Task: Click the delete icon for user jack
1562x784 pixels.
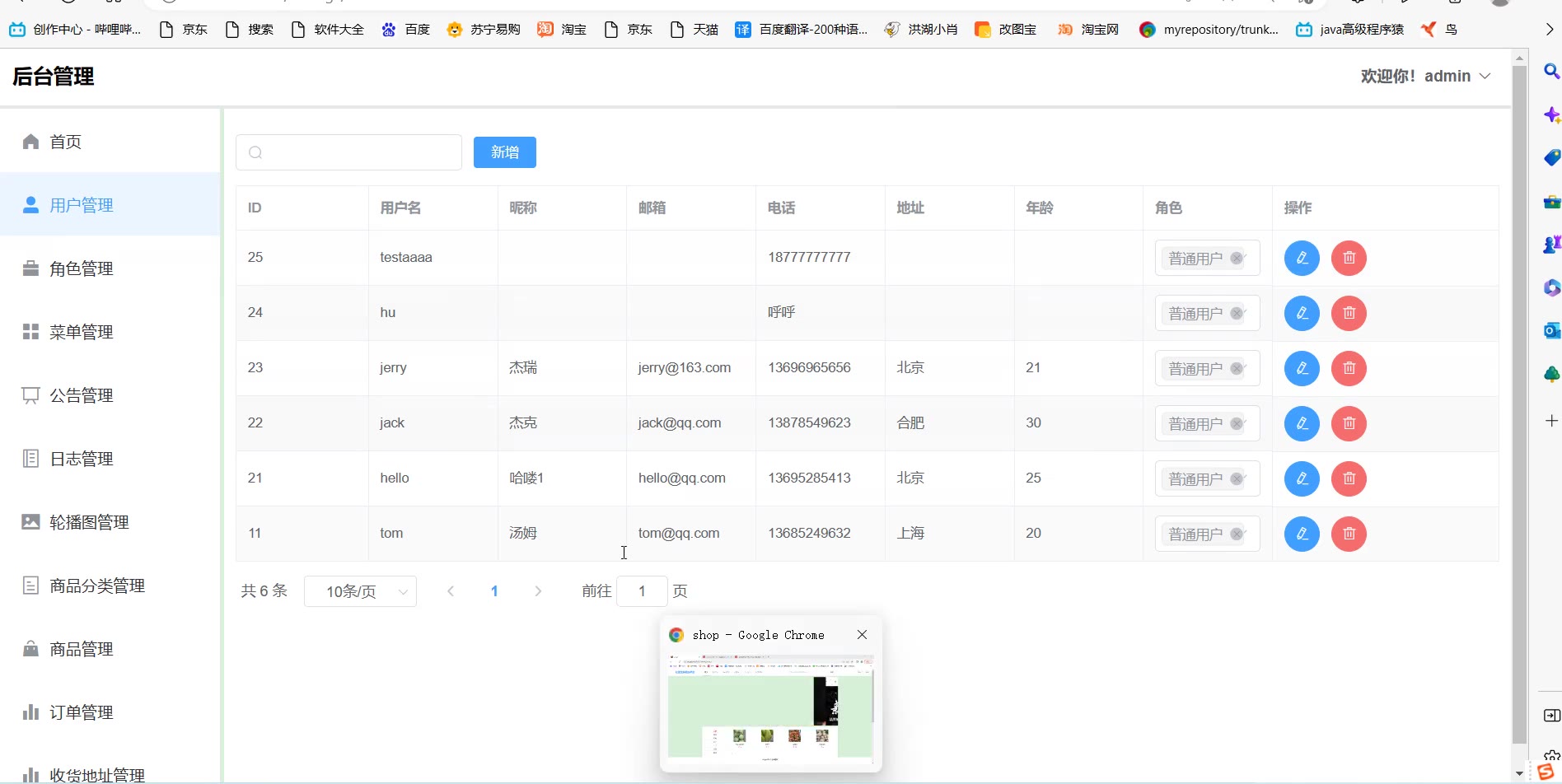Action: pos(1349,423)
